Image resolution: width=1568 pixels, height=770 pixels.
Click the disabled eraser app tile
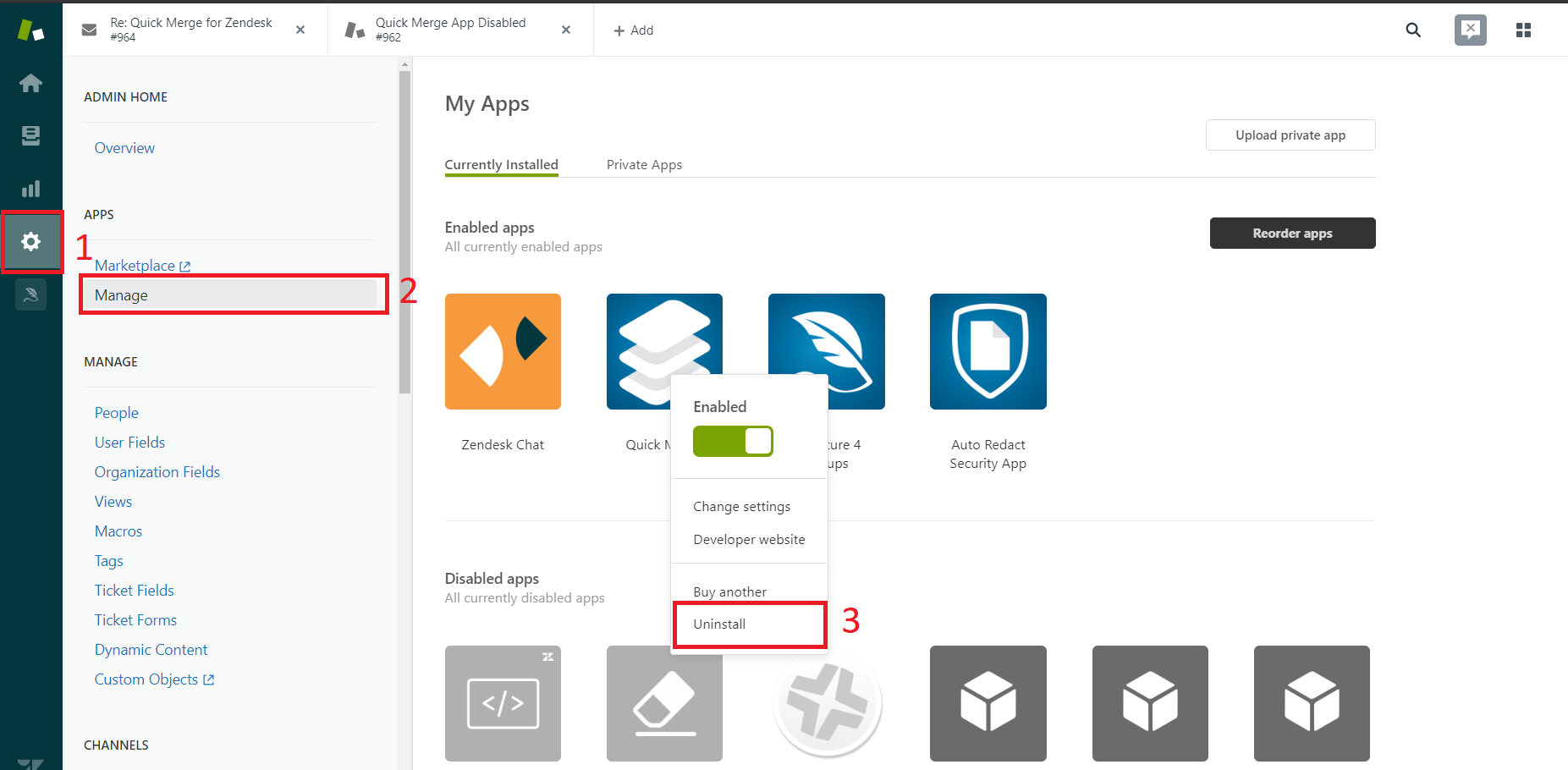[x=664, y=706]
